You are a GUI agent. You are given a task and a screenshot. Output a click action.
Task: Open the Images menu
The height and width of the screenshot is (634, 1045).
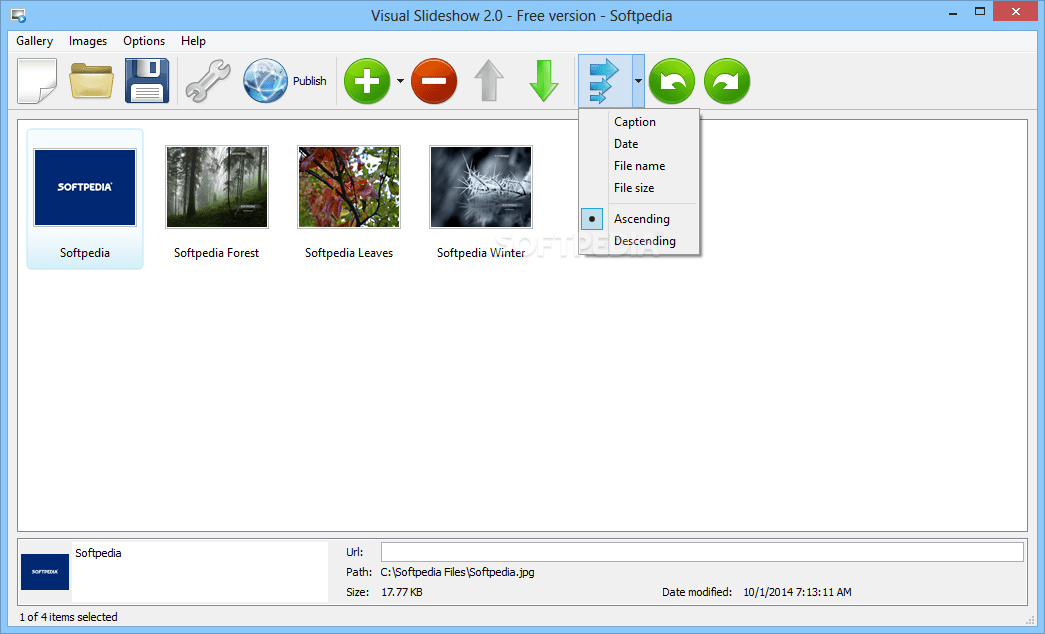click(x=88, y=41)
